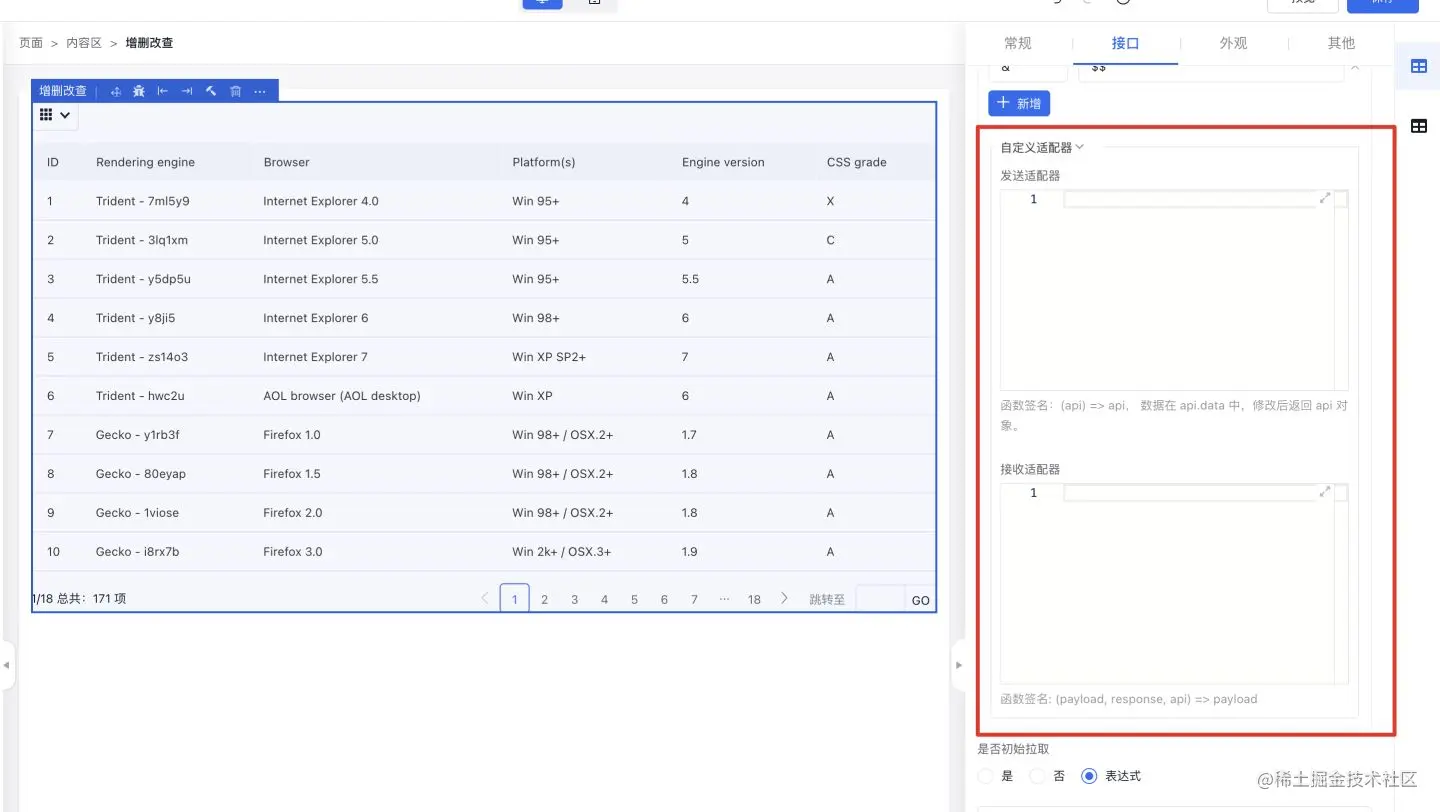Screen dimensions: 1440x812
Task: Click the 新增 button
Action: pyautogui.click(x=1019, y=103)
